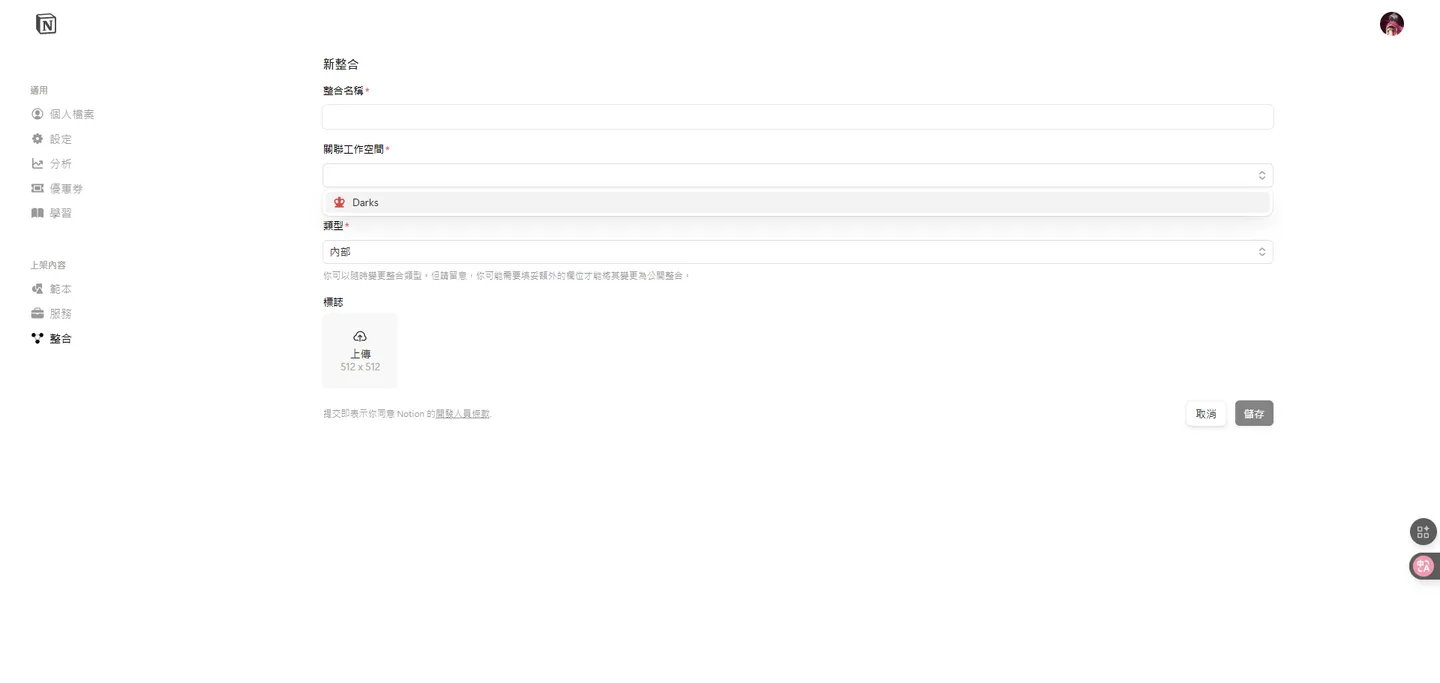The width and height of the screenshot is (1440, 683).
Task: Click the Notion logo icon
Action: click(46, 24)
